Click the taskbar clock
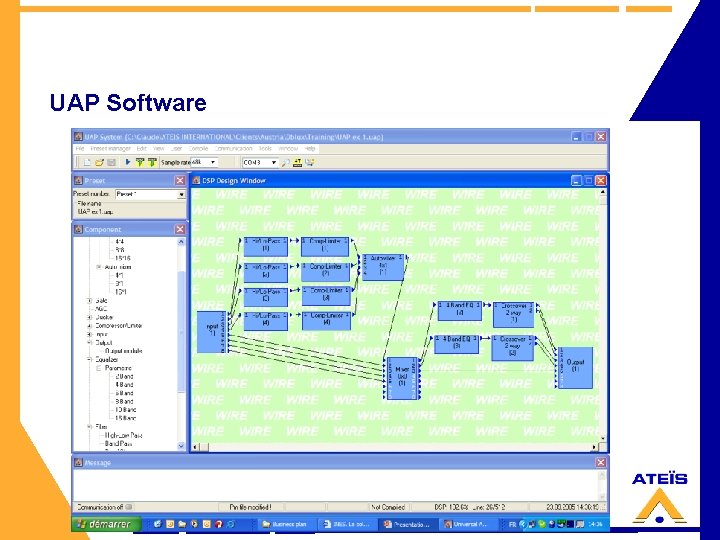The height and width of the screenshot is (540, 720). click(596, 524)
